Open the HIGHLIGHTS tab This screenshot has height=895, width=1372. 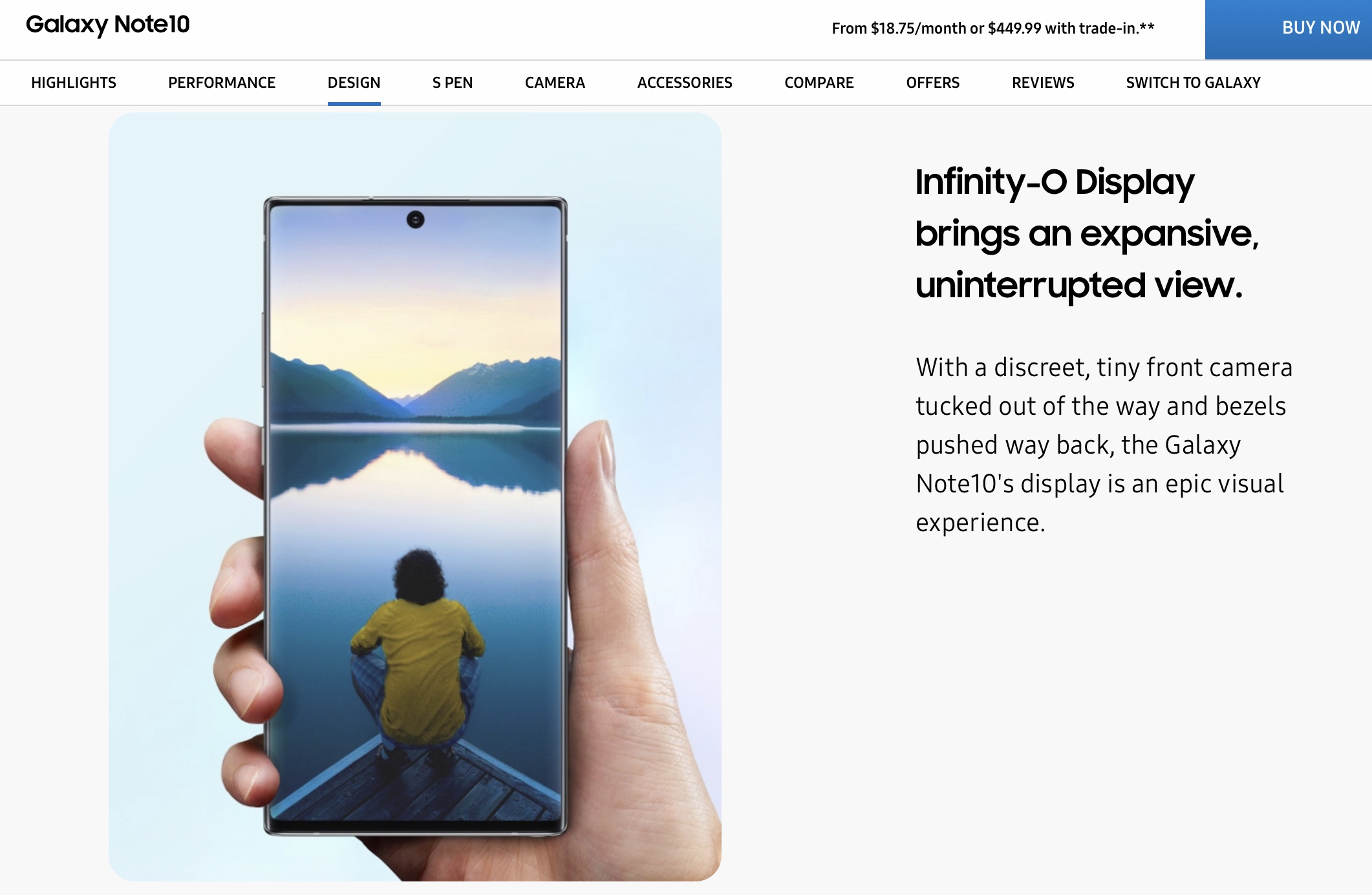pyautogui.click(x=74, y=83)
